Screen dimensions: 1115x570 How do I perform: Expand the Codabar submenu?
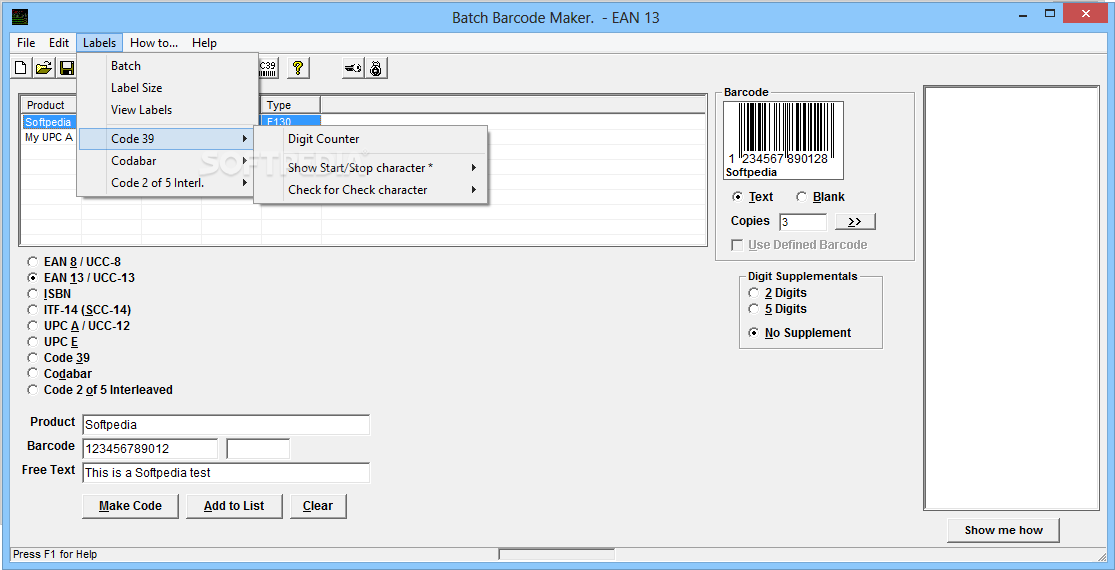(166, 161)
